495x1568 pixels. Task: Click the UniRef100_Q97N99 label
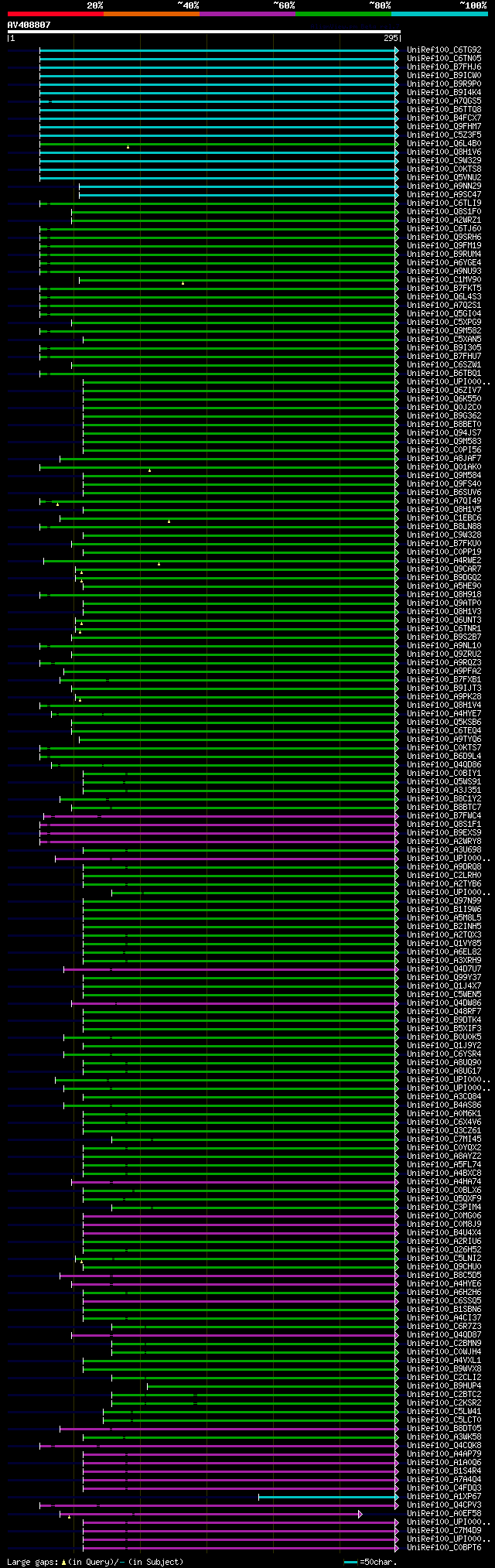pos(444,901)
